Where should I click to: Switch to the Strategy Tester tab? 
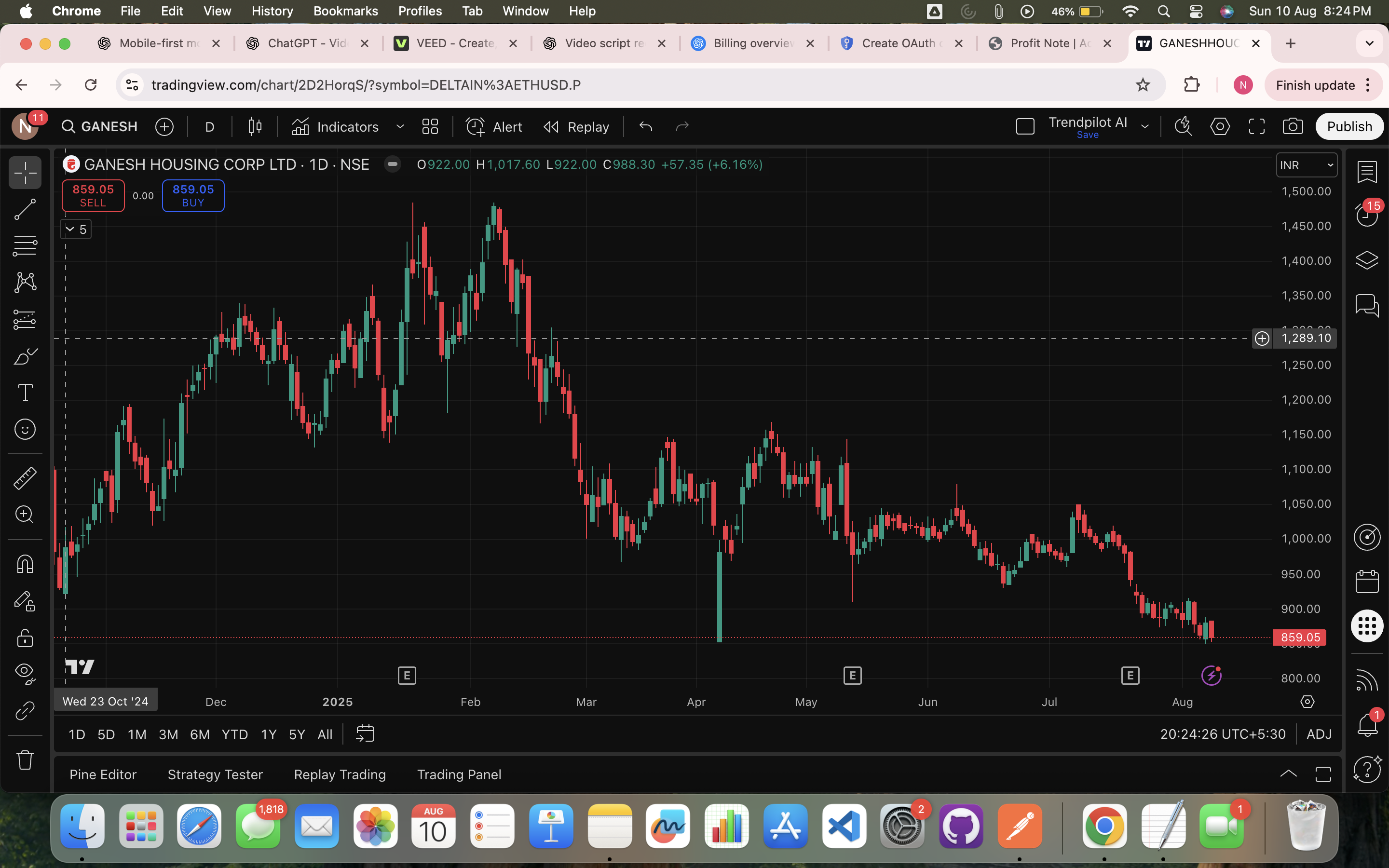215,774
